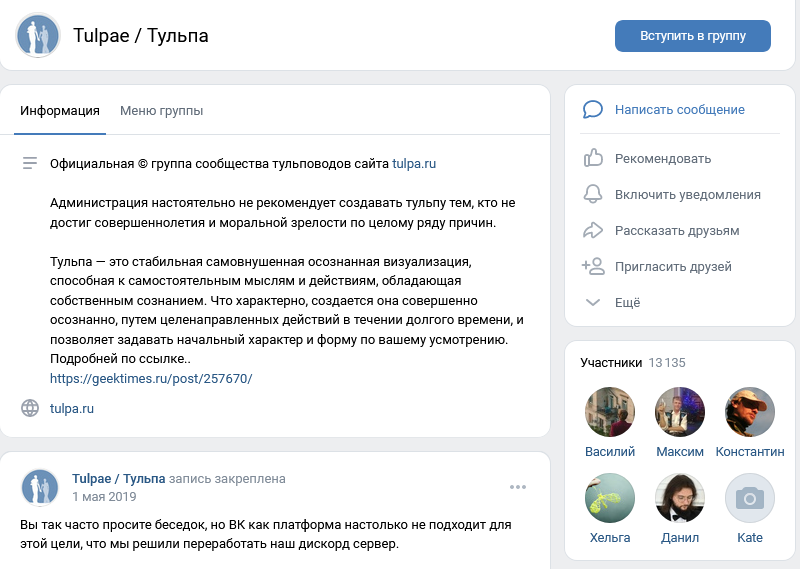
Task: Click the globe icon beside tulpa.ru
Action: (30, 408)
